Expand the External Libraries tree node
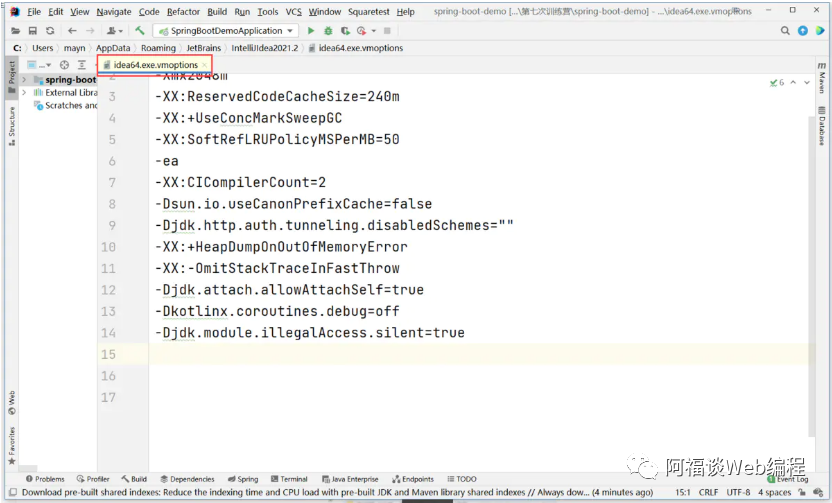Viewport: 832px width, 503px height. tap(24, 92)
